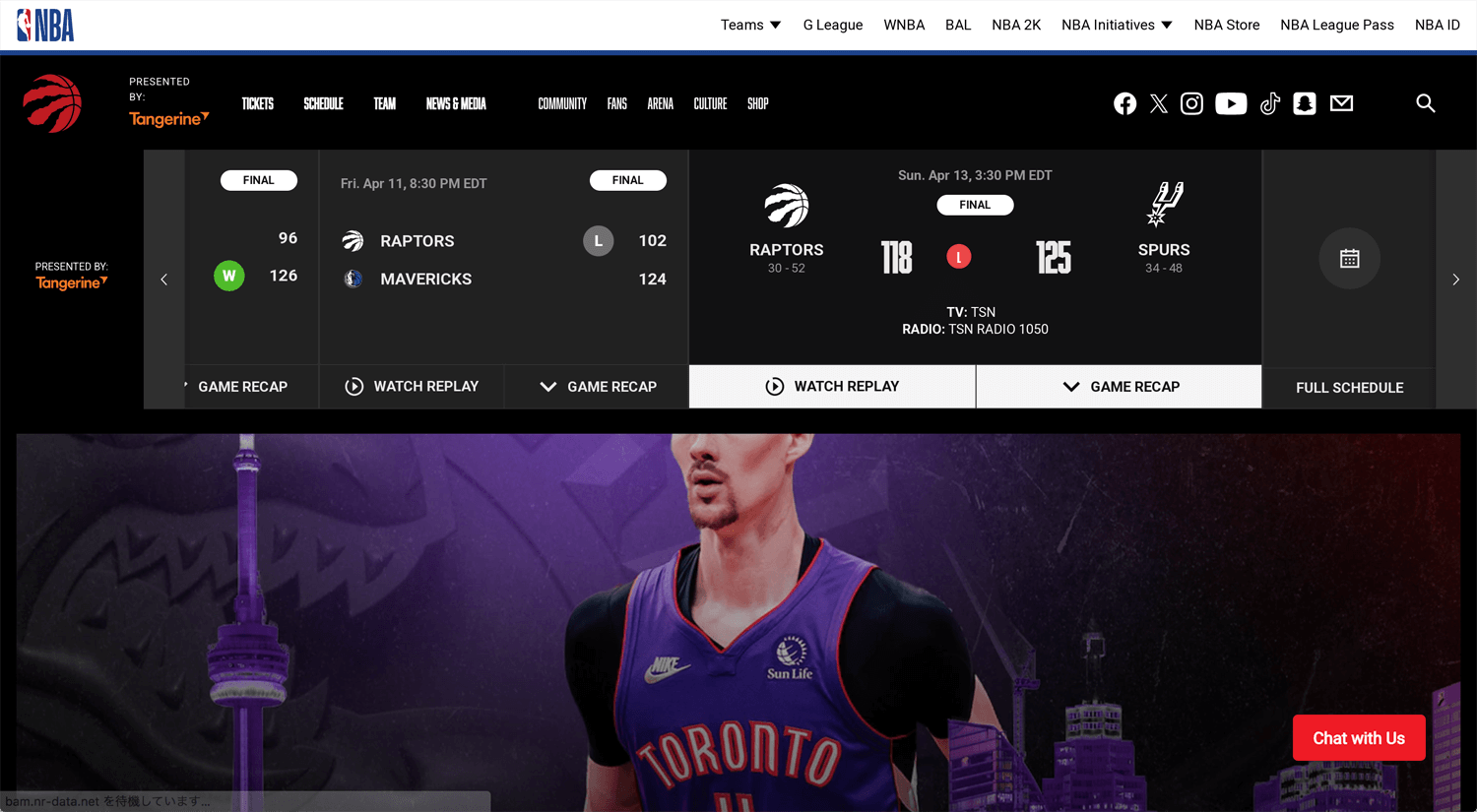Open the Raptors Facebook page icon
The width and height of the screenshot is (1477, 812).
1124,103
